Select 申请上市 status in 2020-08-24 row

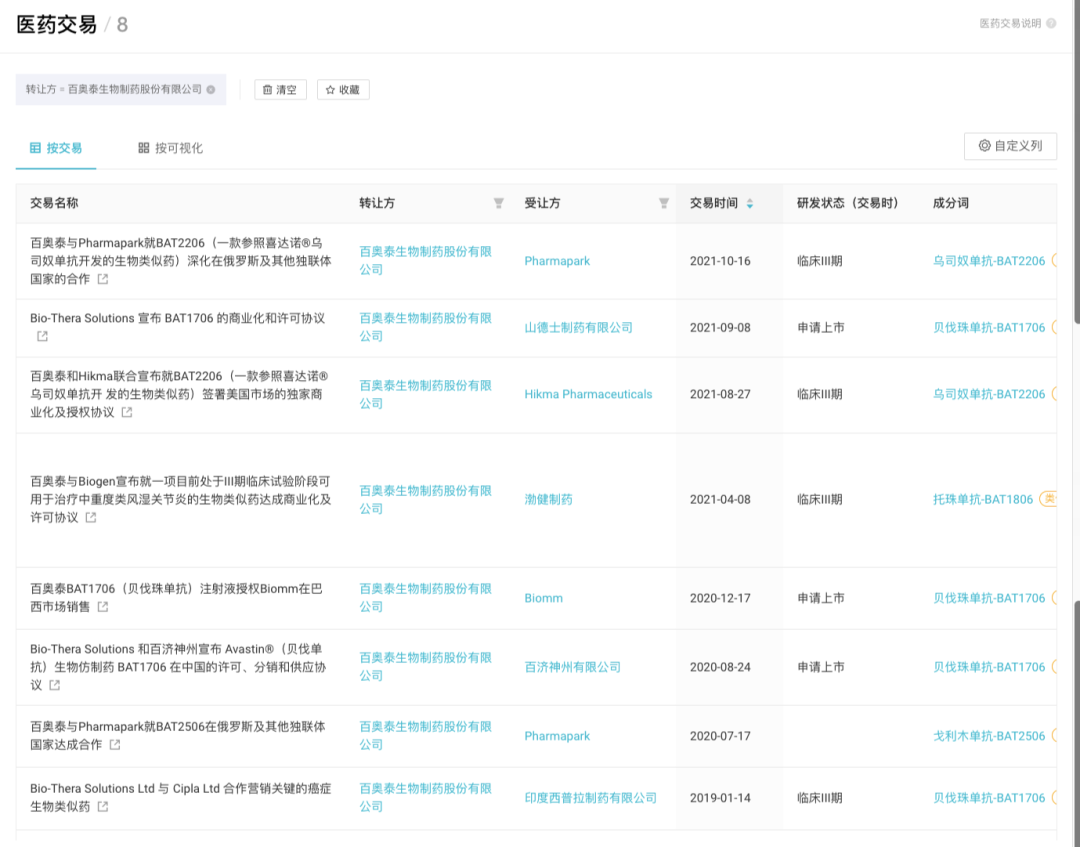click(x=820, y=667)
